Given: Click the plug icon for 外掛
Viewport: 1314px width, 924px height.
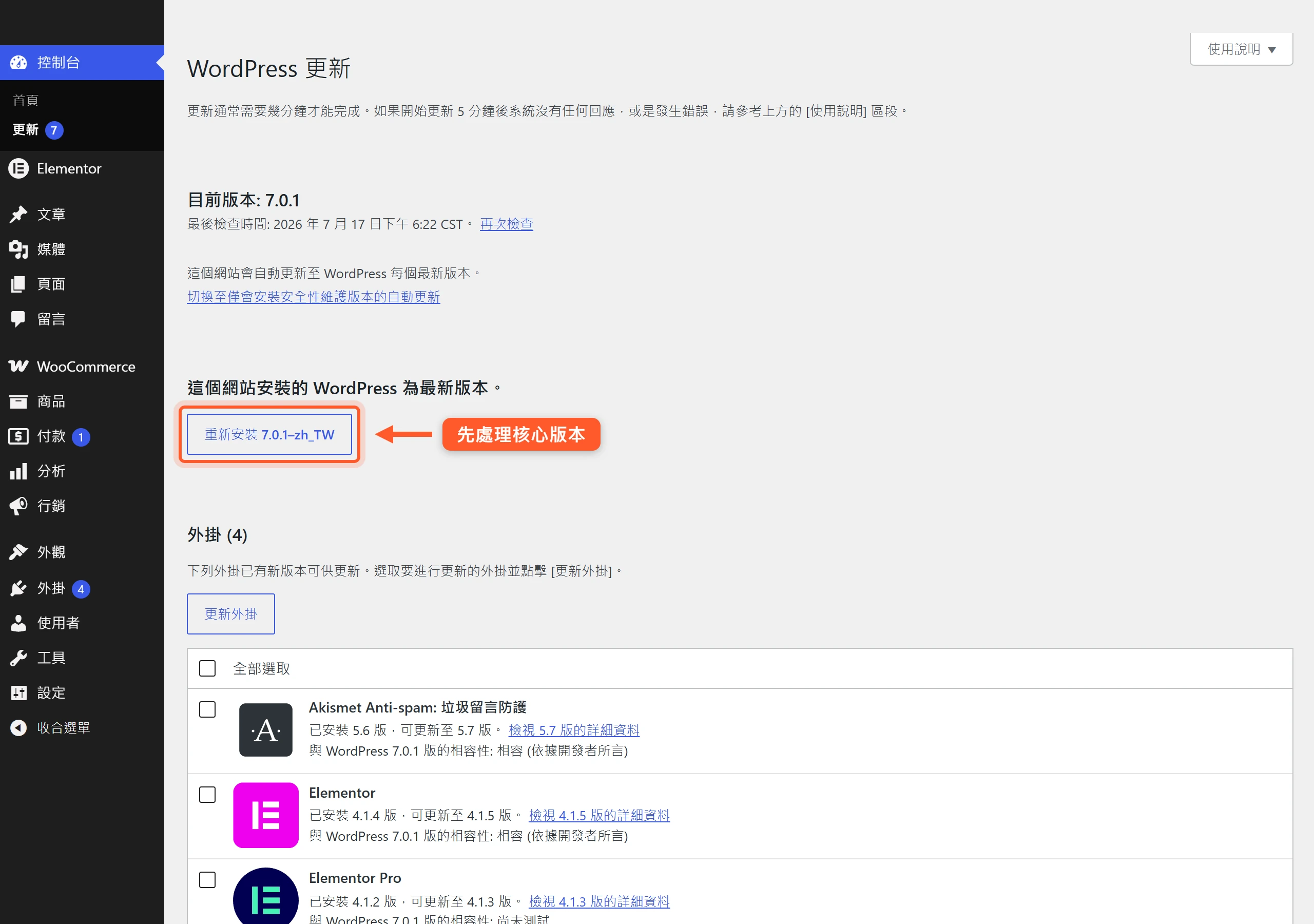Looking at the screenshot, I should pos(18,588).
